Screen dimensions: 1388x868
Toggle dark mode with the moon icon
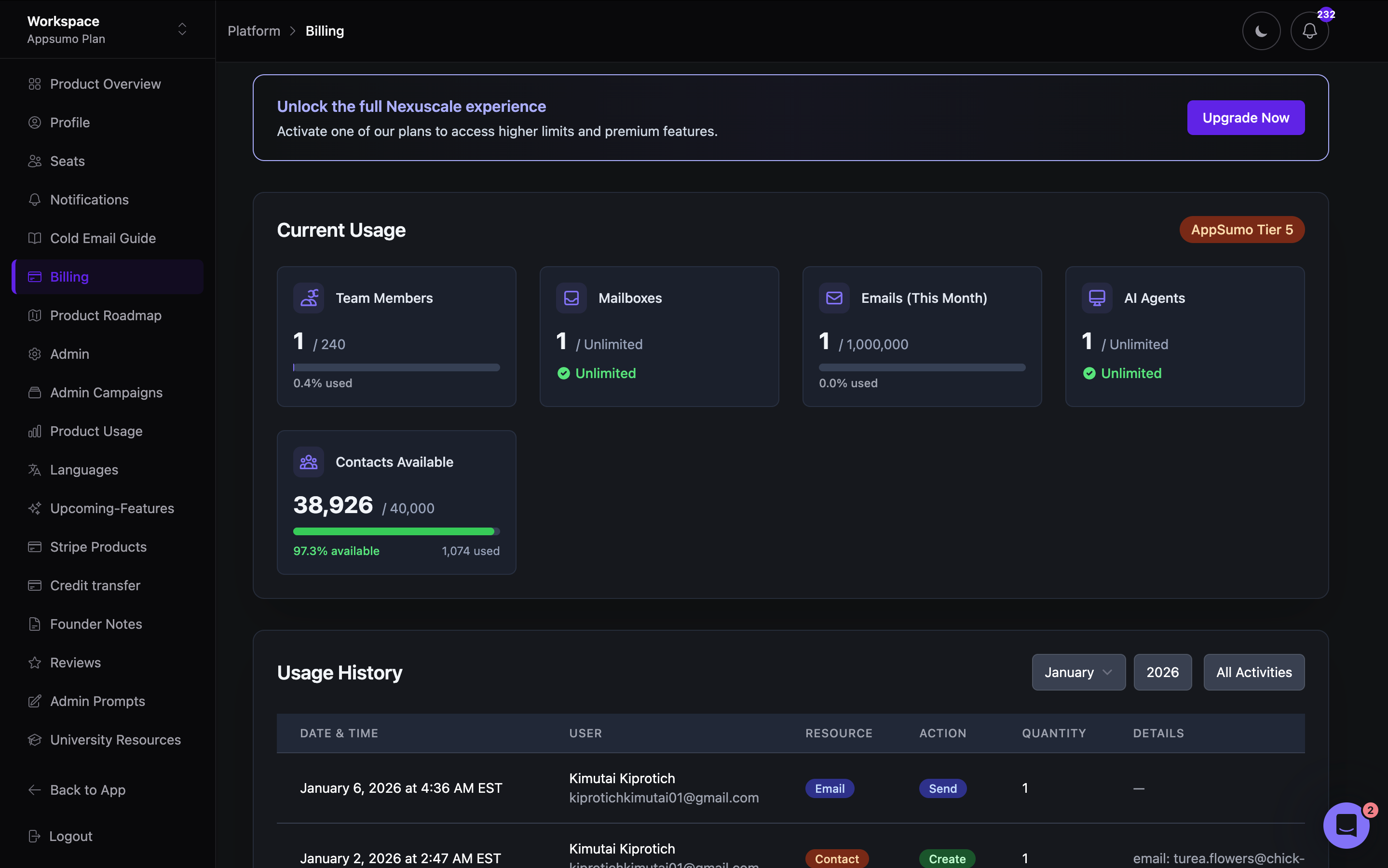[1261, 30]
